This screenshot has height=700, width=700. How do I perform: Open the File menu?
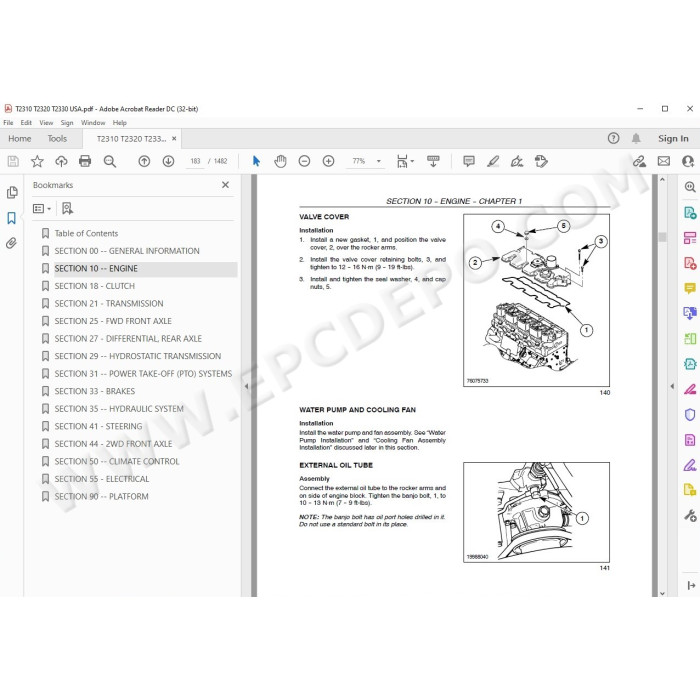(x=8, y=123)
